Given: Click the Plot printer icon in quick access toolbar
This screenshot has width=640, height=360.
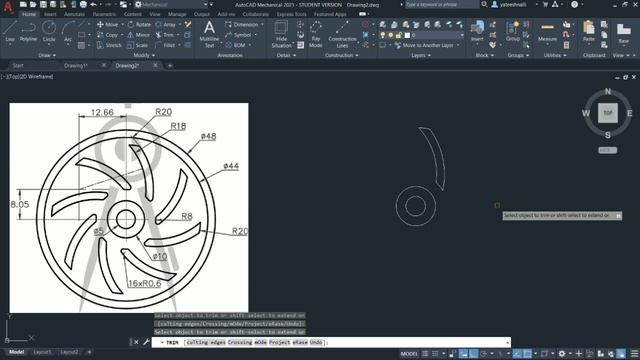Looking at the screenshot, I should 83,4.
